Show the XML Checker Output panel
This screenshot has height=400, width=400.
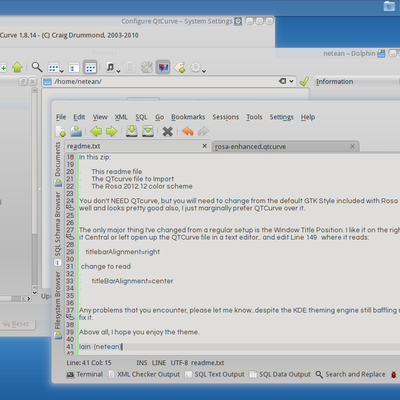144,374
